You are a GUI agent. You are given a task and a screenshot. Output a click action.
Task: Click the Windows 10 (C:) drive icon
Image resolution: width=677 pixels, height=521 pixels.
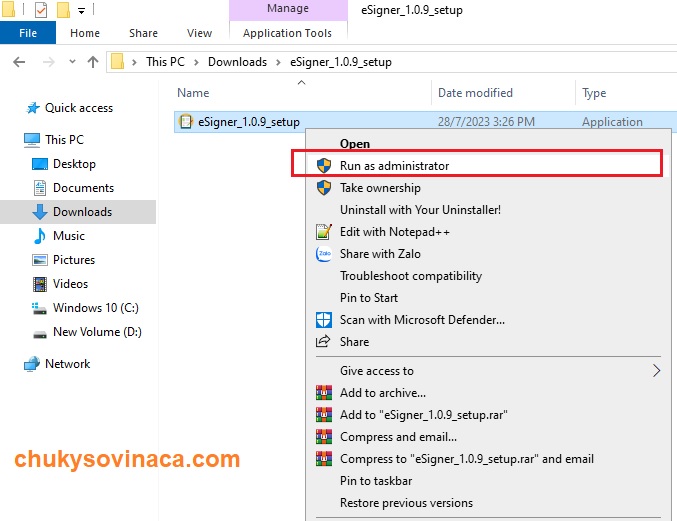coord(39,308)
